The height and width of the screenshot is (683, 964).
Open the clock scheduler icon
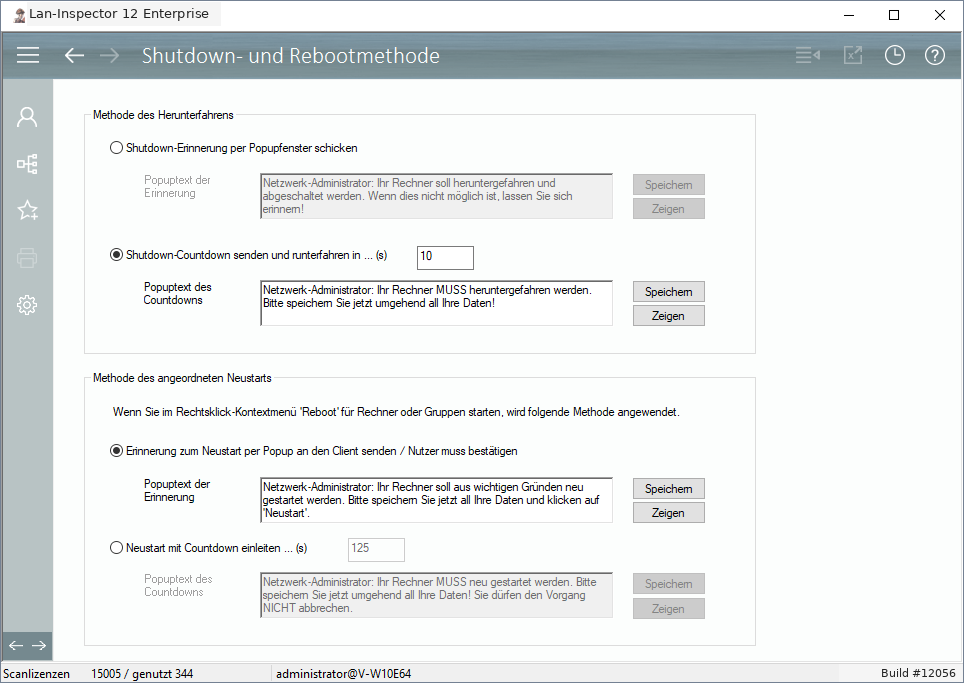click(895, 55)
